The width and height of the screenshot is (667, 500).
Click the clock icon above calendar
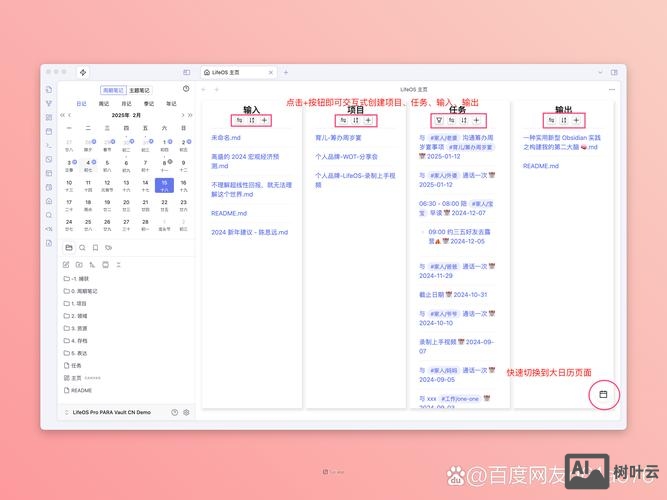click(186, 89)
